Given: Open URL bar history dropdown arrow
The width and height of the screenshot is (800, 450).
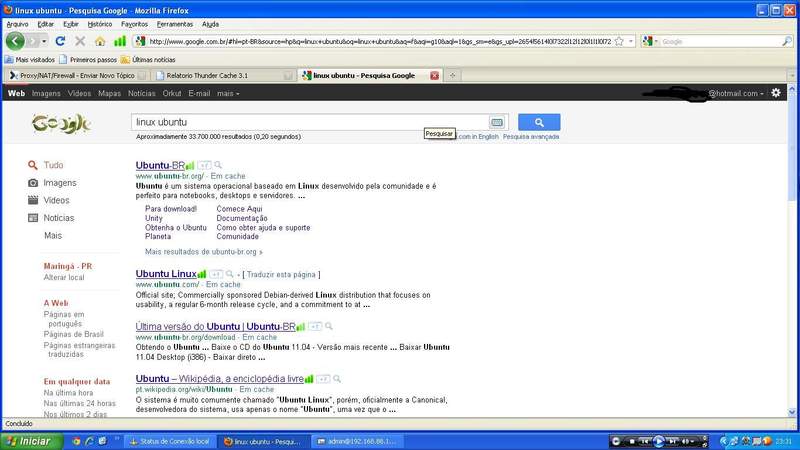Looking at the screenshot, I should coord(631,41).
